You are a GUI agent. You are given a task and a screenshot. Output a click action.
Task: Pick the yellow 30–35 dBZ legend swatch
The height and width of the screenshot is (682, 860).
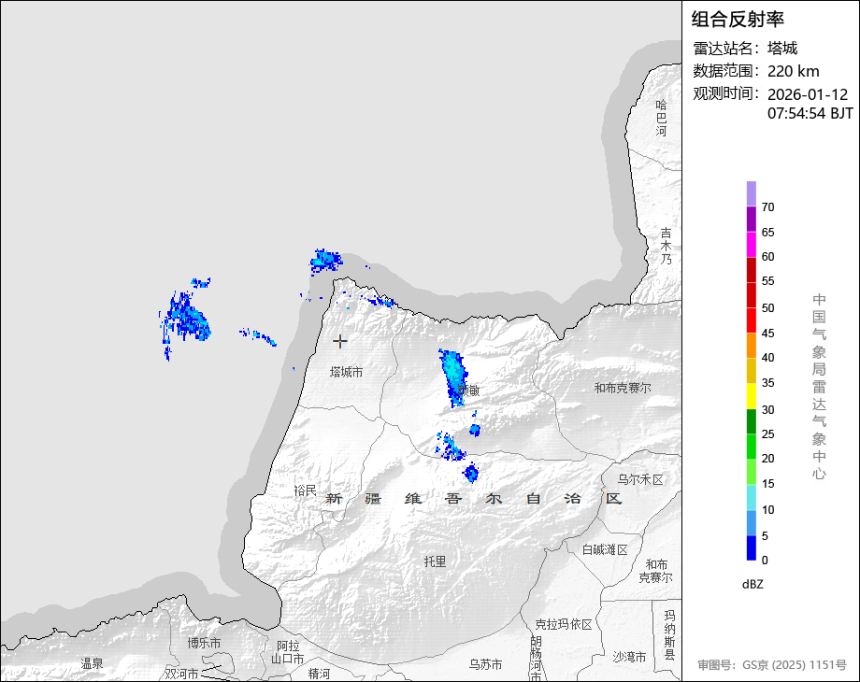[x=751, y=396]
